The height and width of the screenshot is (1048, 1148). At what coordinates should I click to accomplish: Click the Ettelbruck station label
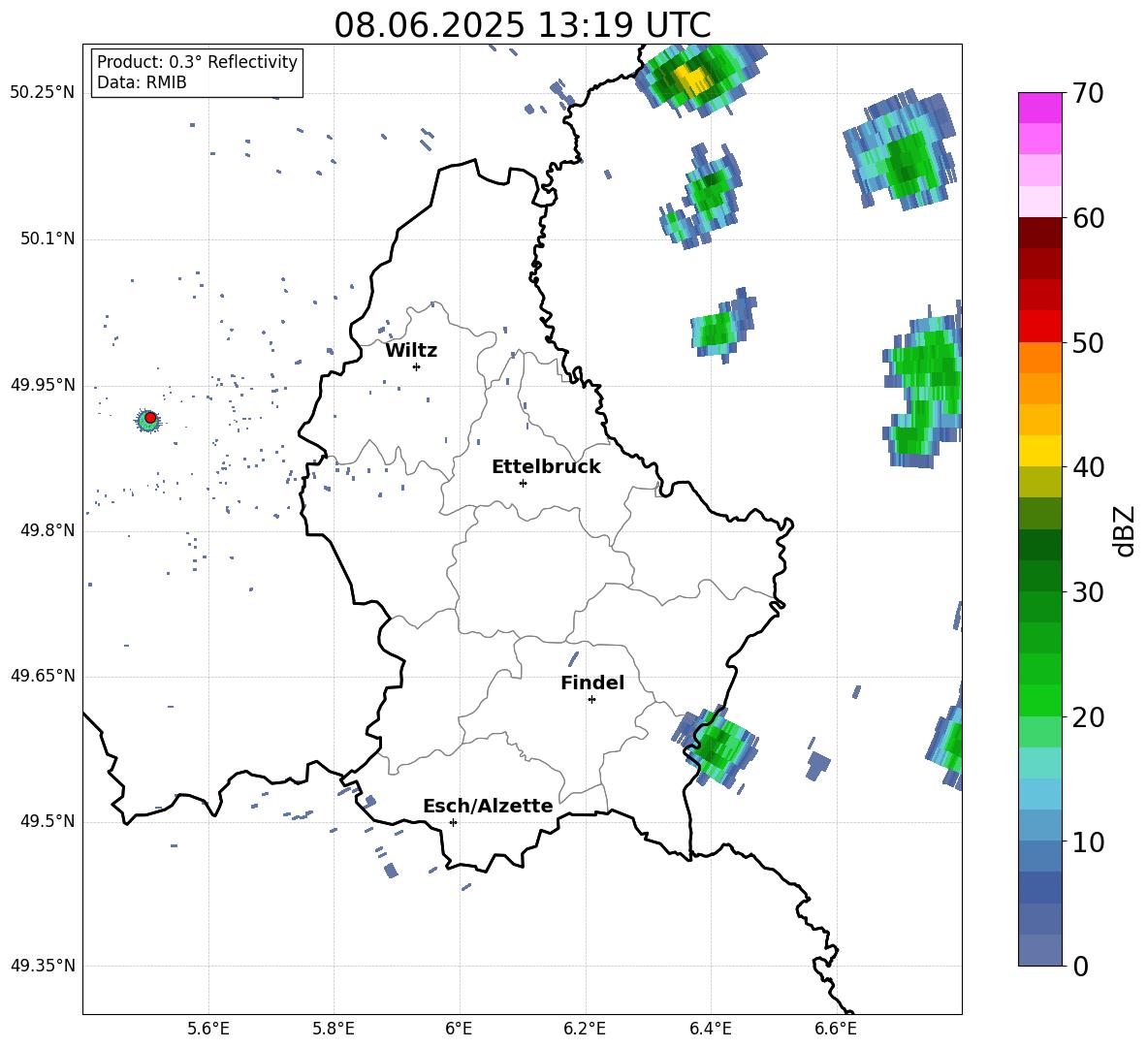click(546, 467)
